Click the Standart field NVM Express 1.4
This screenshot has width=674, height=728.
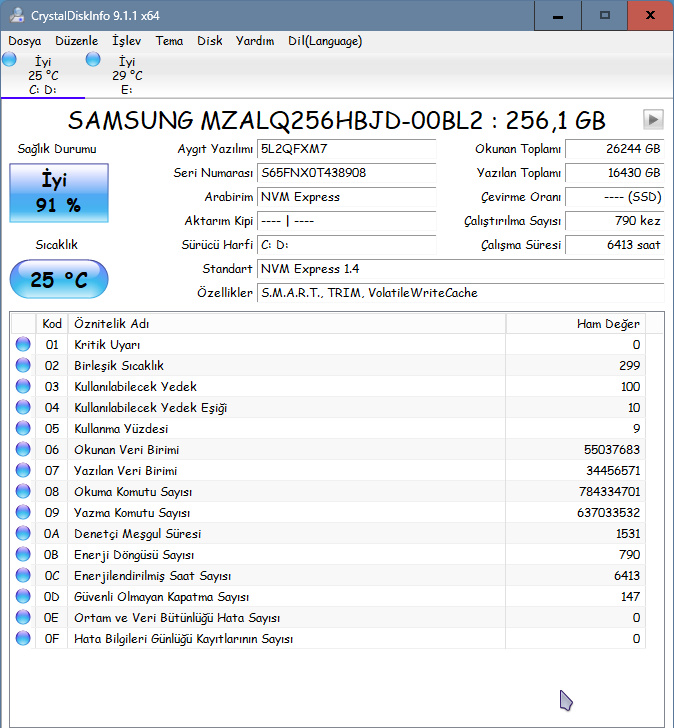460,269
